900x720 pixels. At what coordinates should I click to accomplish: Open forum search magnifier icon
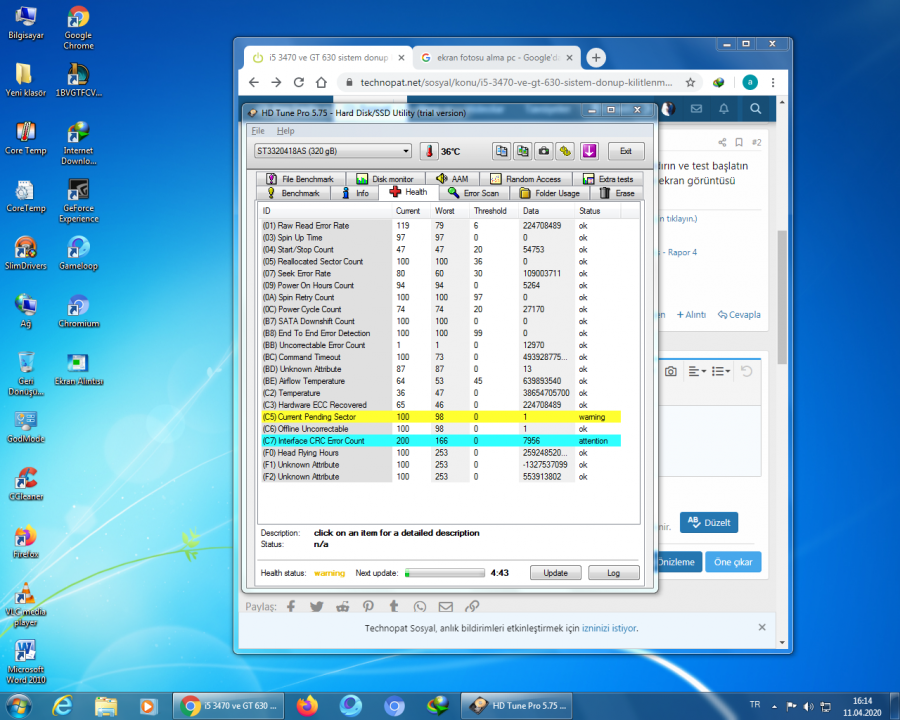755,109
